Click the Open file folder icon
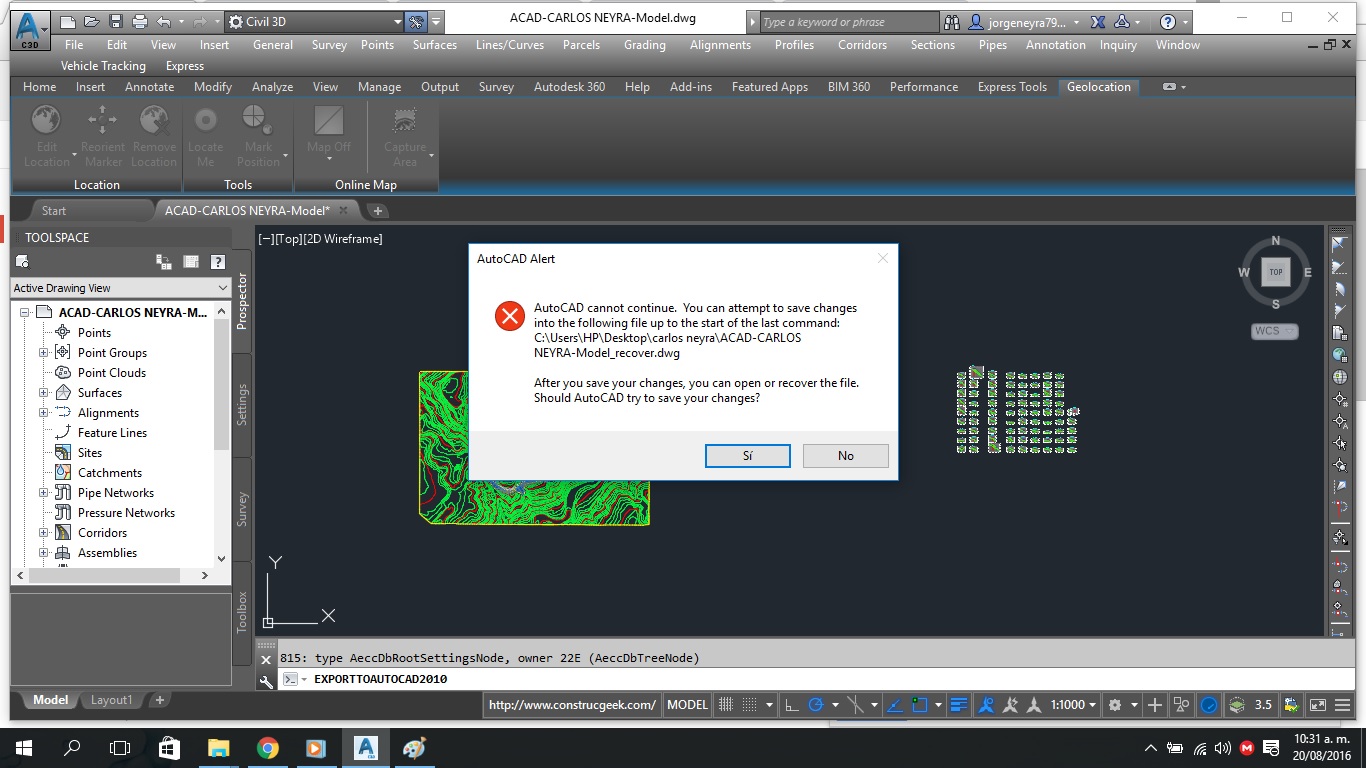 [x=91, y=21]
